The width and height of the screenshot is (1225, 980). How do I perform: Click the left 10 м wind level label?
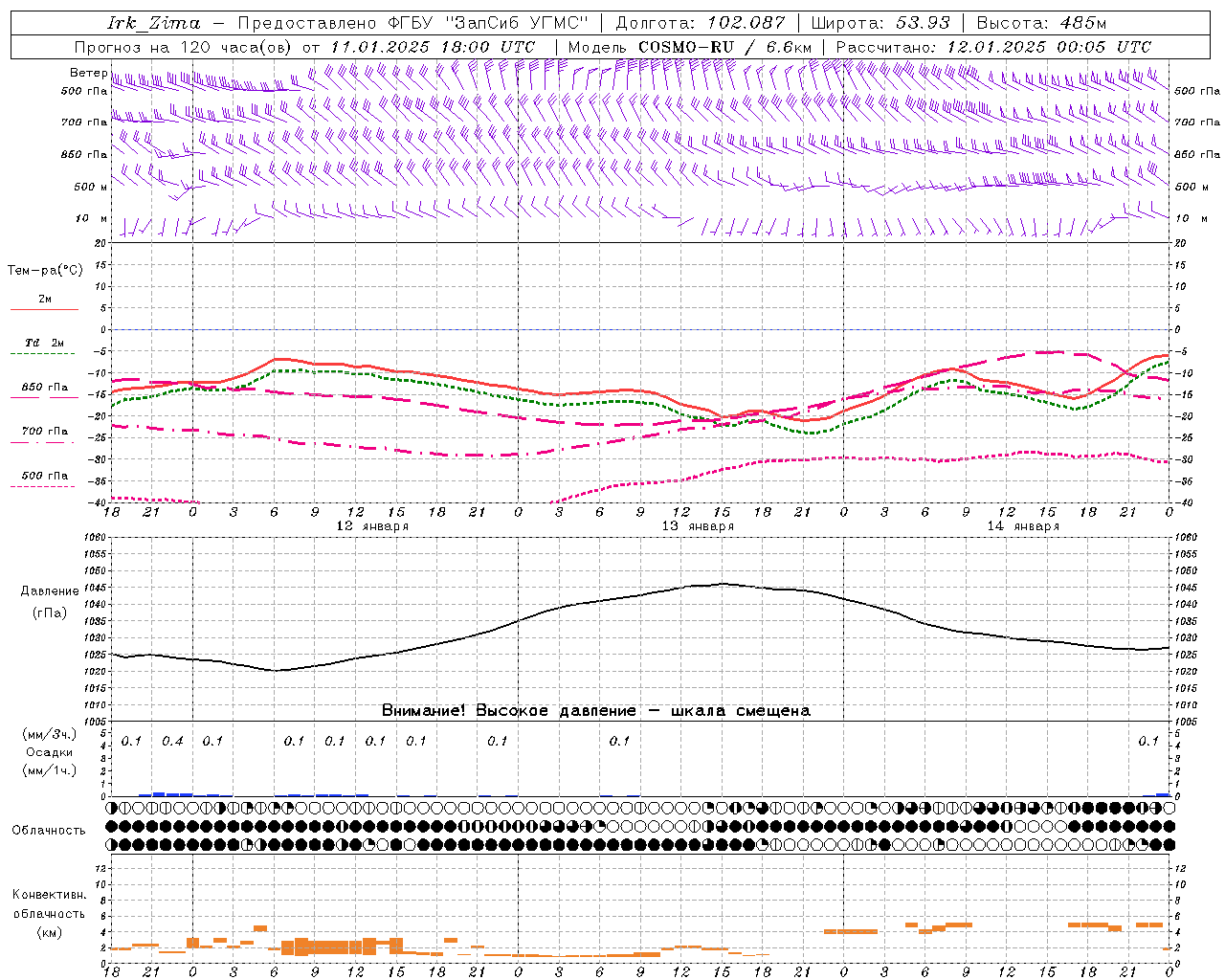[91, 218]
